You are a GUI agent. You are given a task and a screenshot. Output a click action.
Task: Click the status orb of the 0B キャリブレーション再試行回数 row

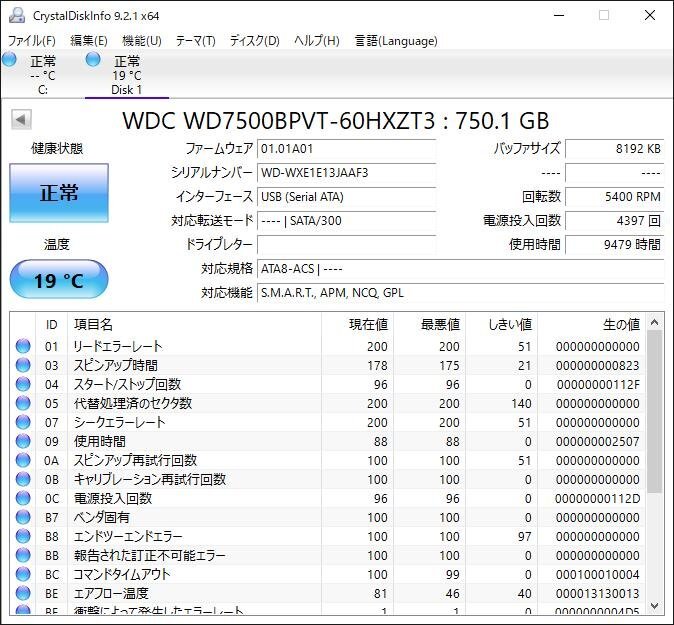[x=23, y=479]
